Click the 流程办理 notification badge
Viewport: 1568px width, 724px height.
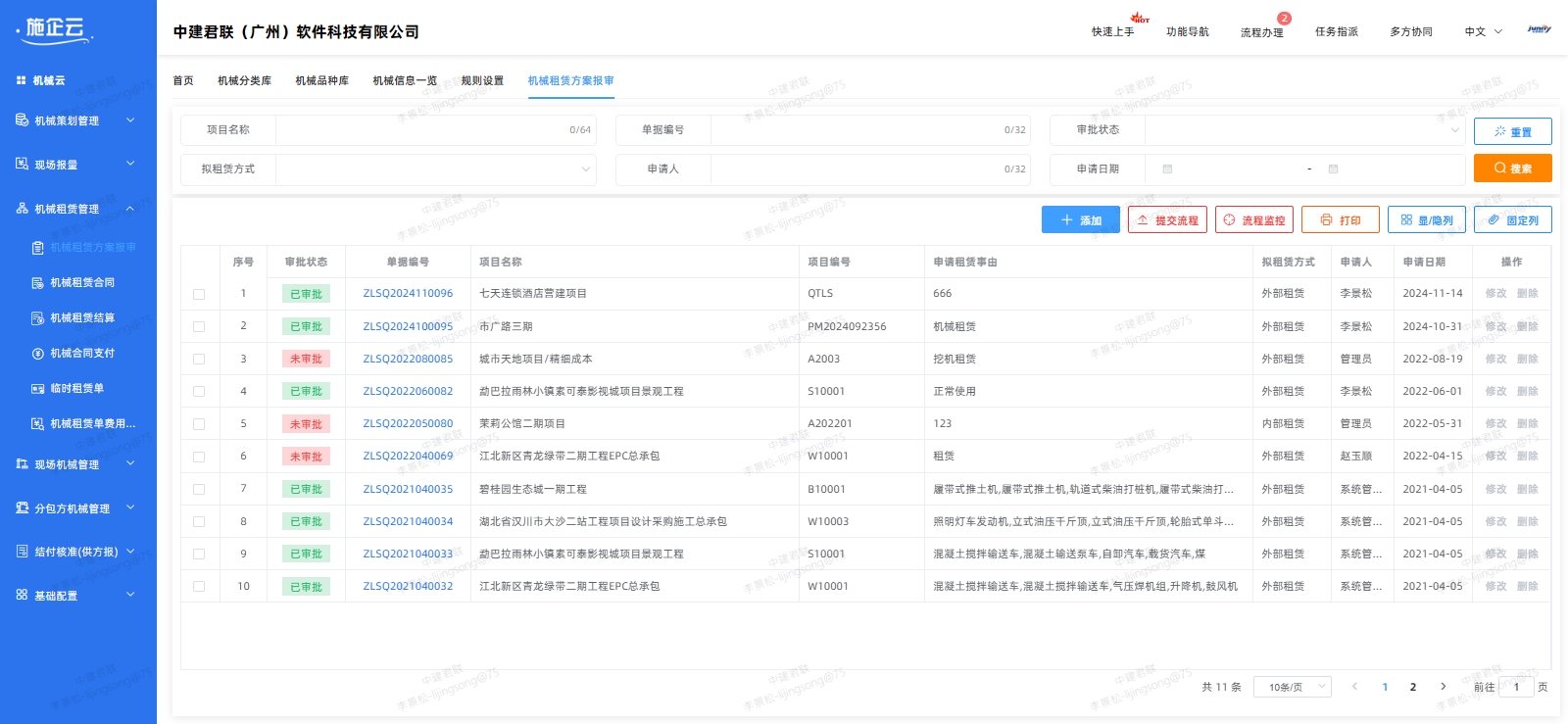pos(1284,19)
